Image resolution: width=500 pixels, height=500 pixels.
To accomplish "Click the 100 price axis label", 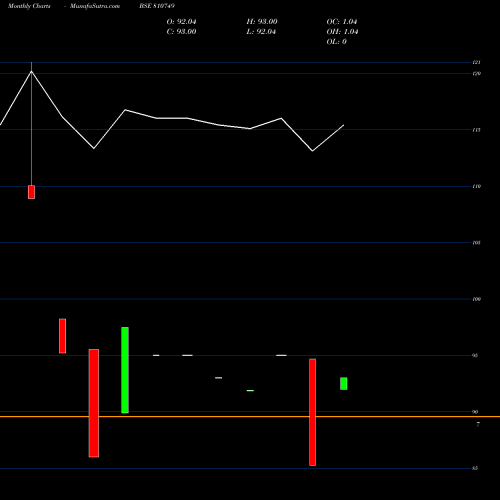I will click(477, 299).
